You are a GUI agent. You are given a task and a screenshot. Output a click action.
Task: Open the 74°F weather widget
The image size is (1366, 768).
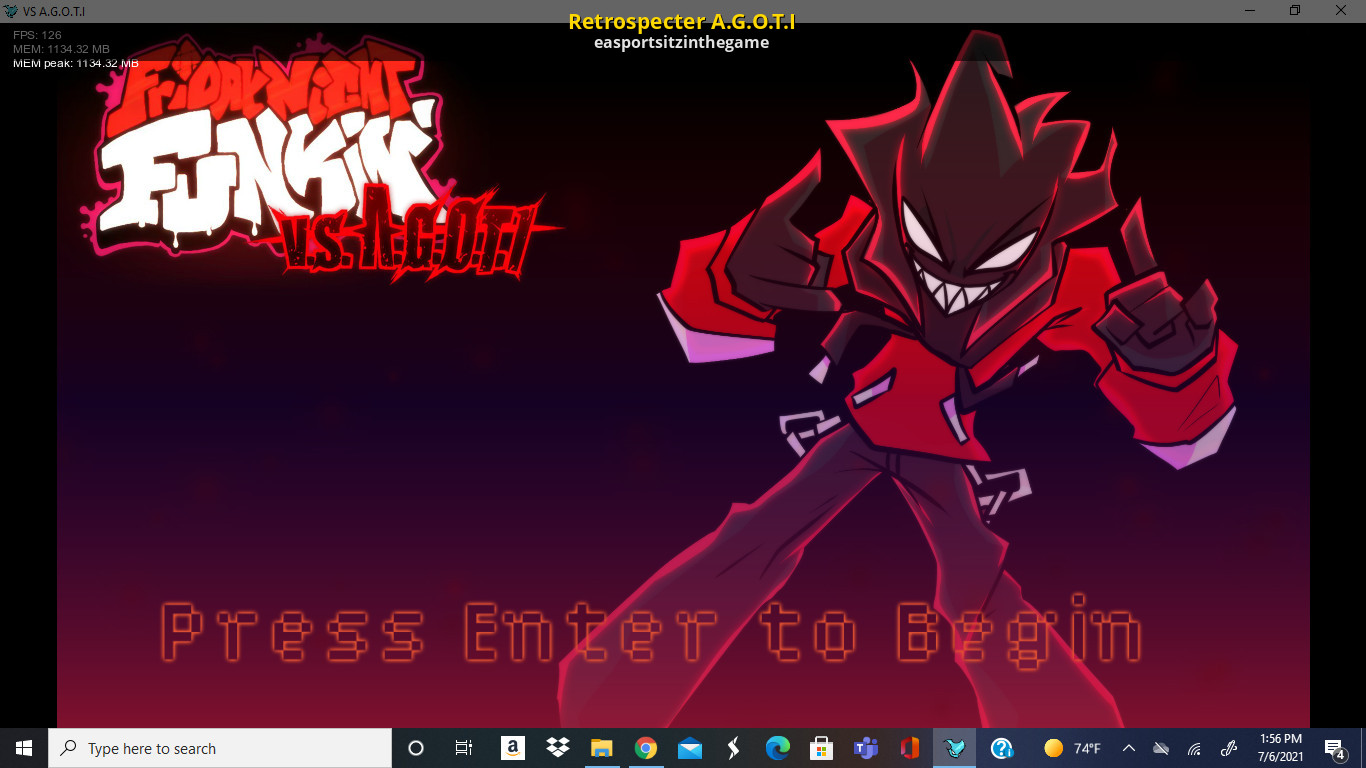coord(1072,748)
